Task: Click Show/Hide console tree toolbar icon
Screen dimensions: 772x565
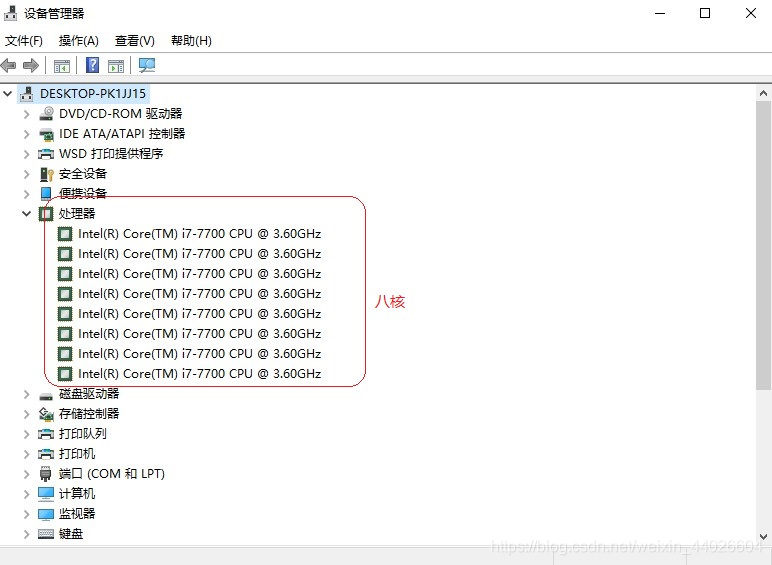Action: [x=62, y=65]
